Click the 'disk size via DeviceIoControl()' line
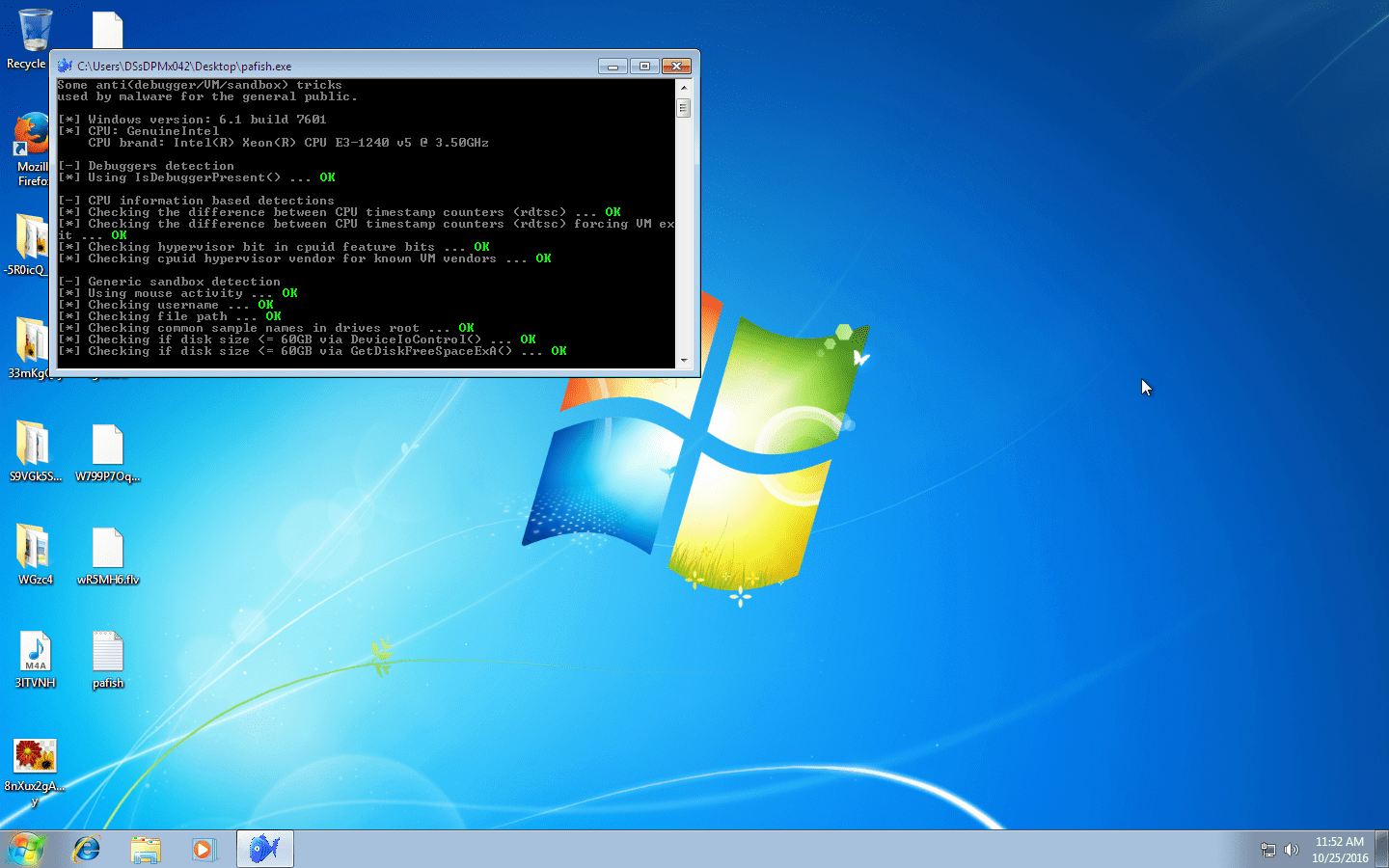Image resolution: width=1389 pixels, height=868 pixels. click(297, 339)
